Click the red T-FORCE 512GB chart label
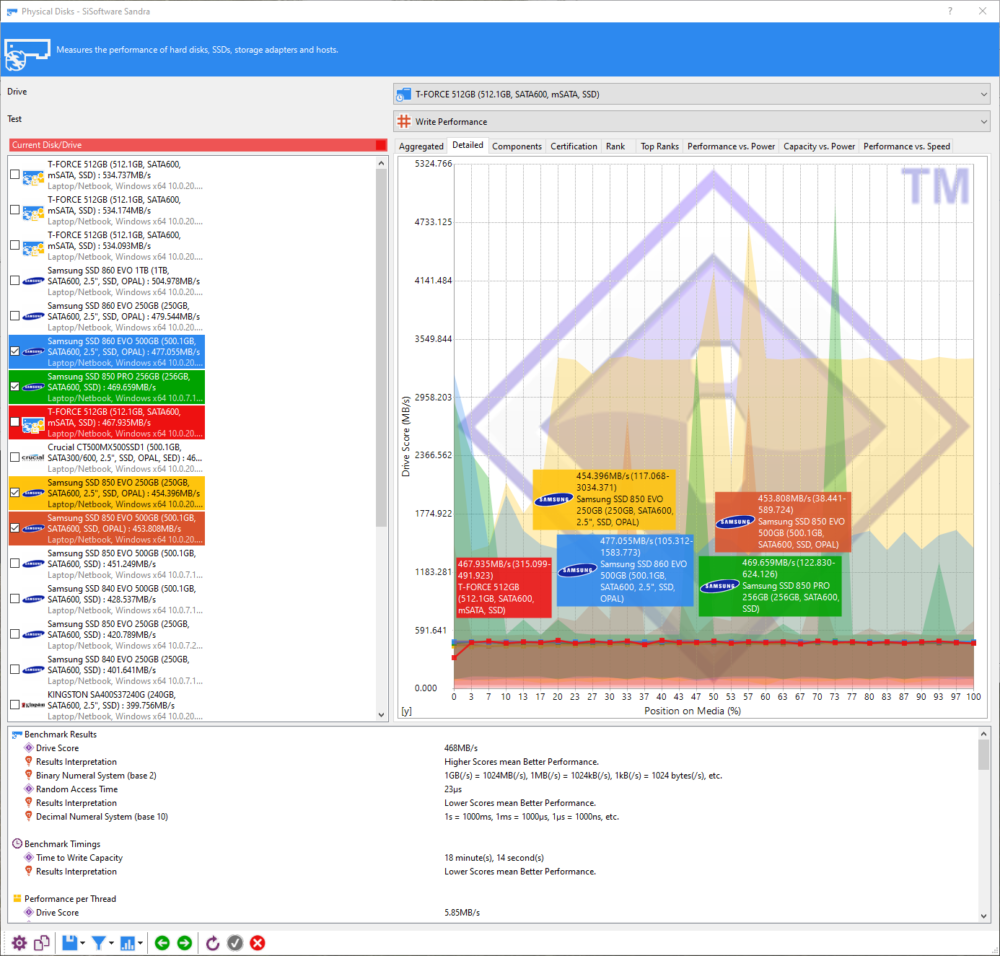1000x956 pixels. click(x=504, y=587)
